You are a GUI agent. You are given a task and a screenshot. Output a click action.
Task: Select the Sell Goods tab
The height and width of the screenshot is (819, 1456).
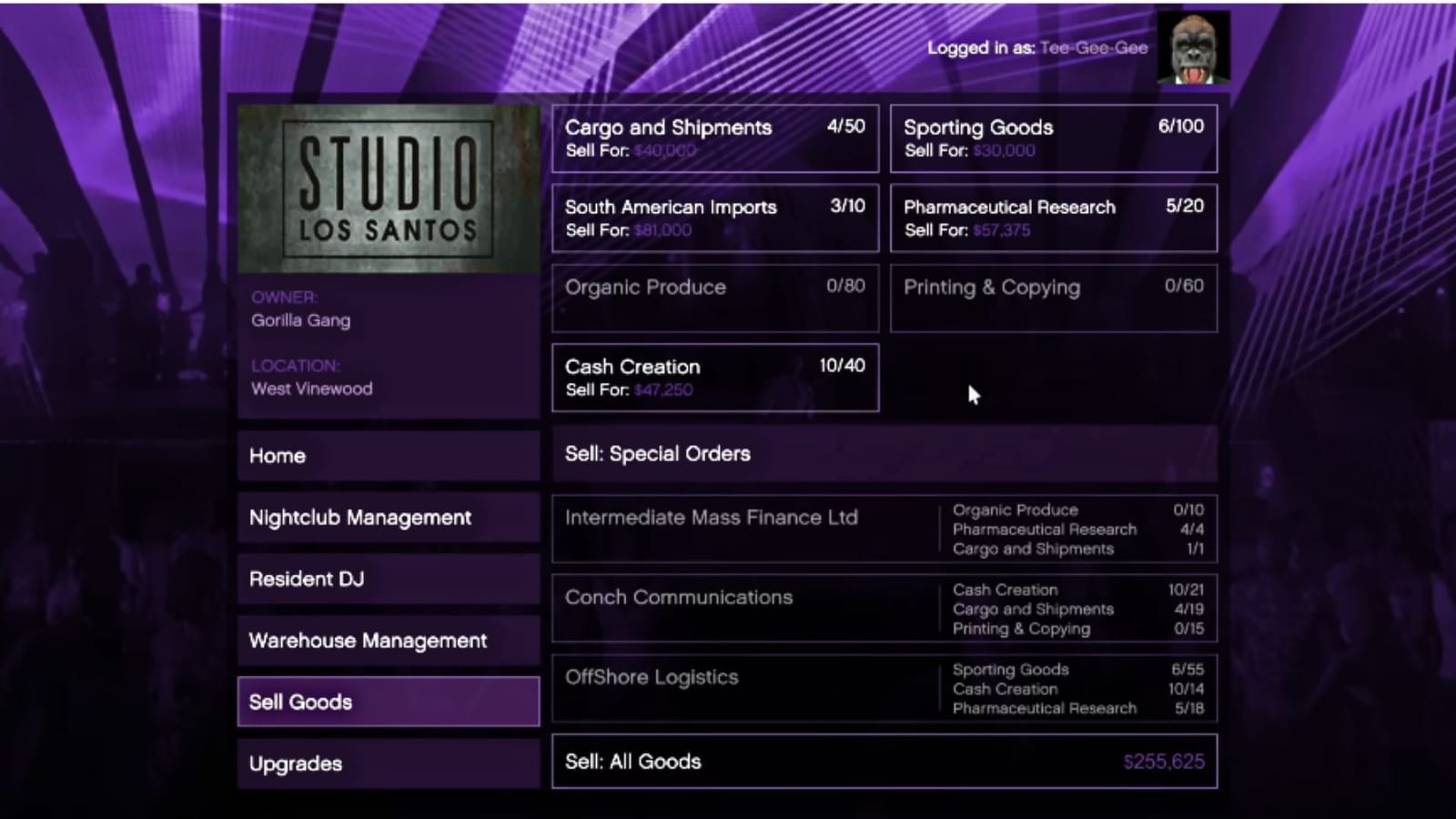click(x=389, y=702)
